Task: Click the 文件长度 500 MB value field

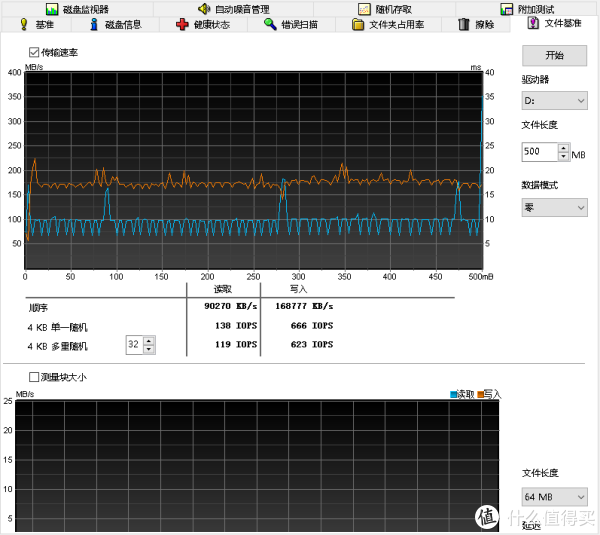Action: coord(538,152)
